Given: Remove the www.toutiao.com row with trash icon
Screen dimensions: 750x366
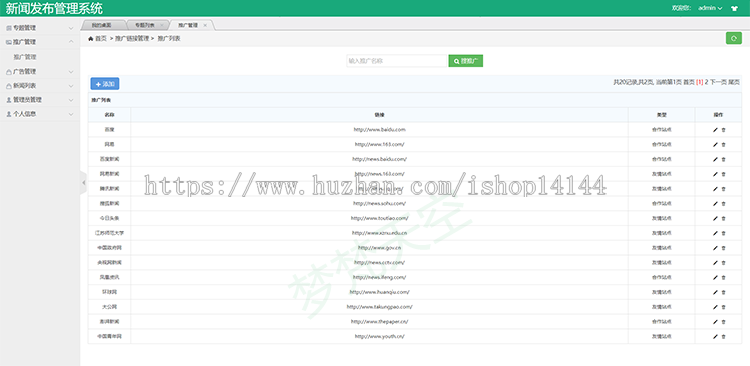Looking at the screenshot, I should pos(723,219).
